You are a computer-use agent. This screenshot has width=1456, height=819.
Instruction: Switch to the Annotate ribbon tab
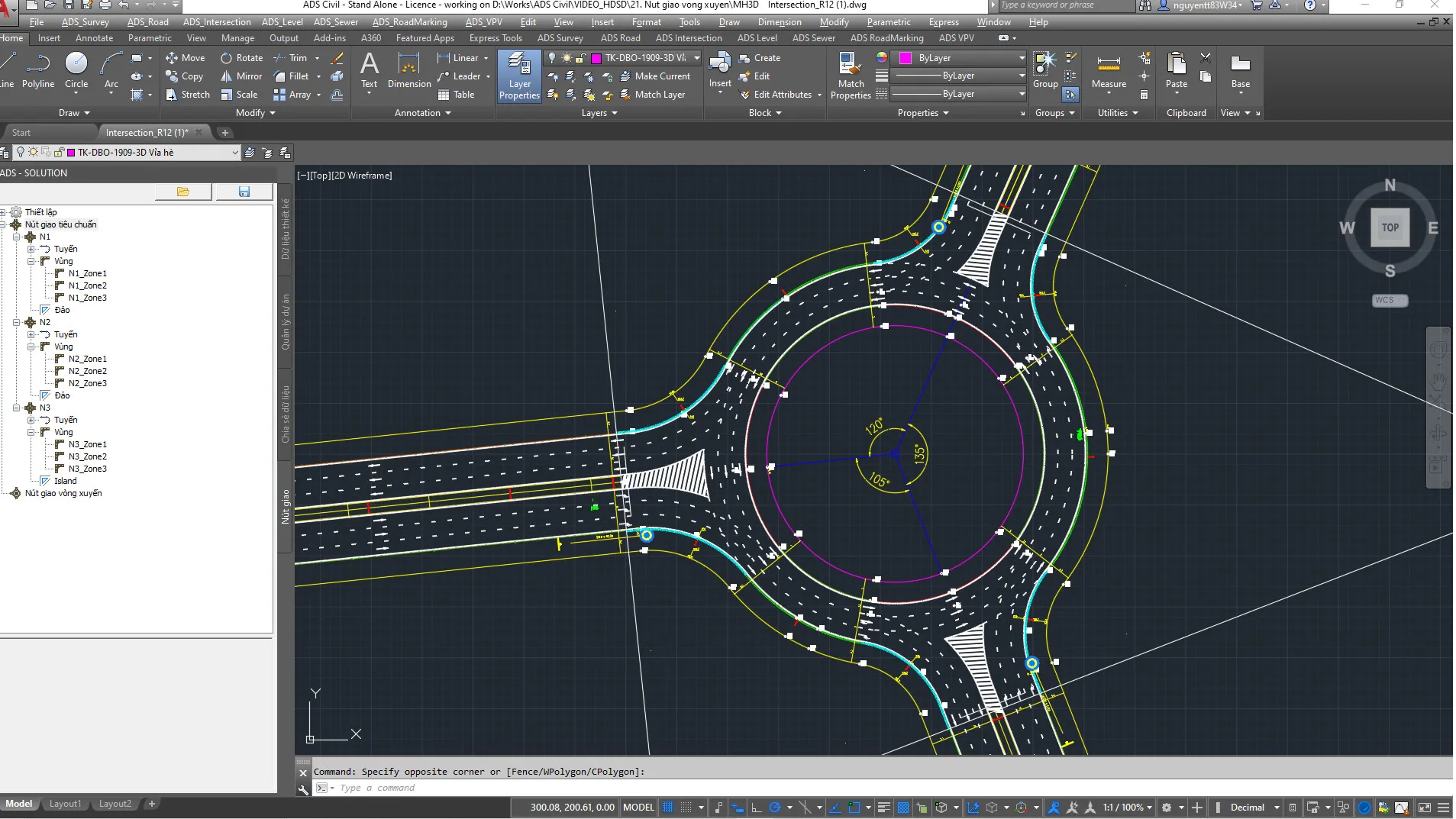94,38
